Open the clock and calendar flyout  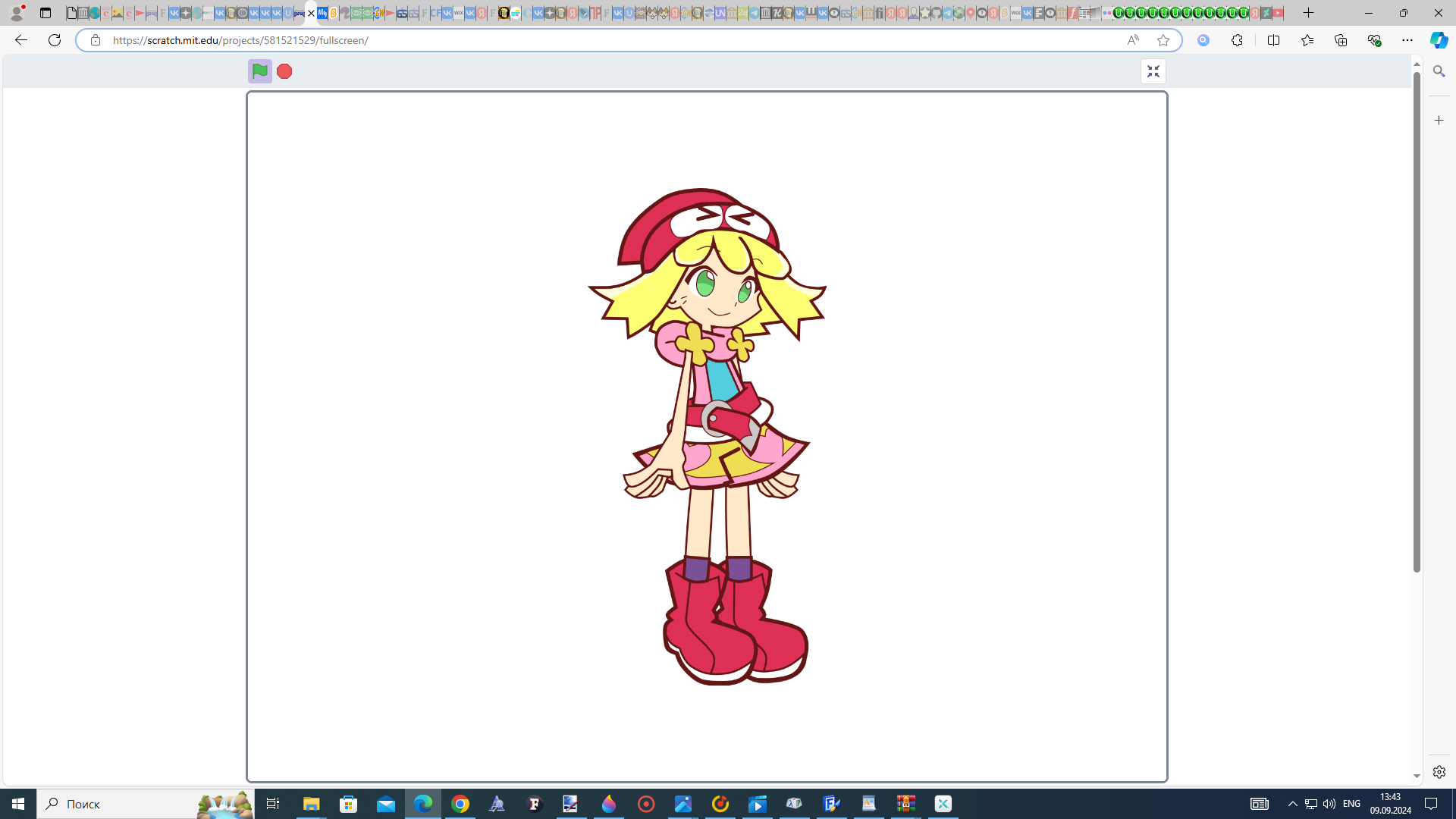coord(1390,804)
